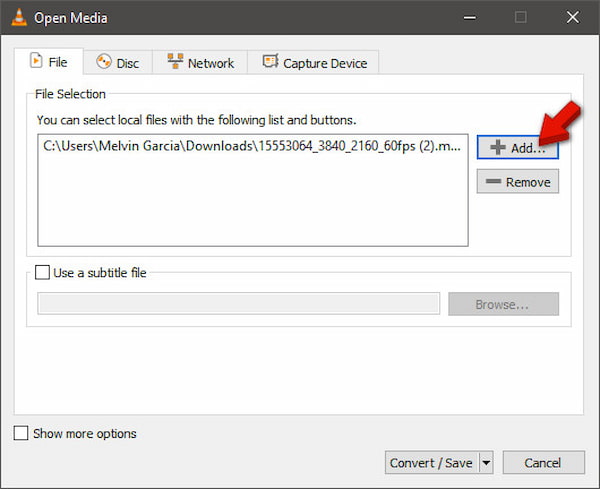Click the Browse subtitle button
This screenshot has height=489, width=600.
click(x=503, y=304)
